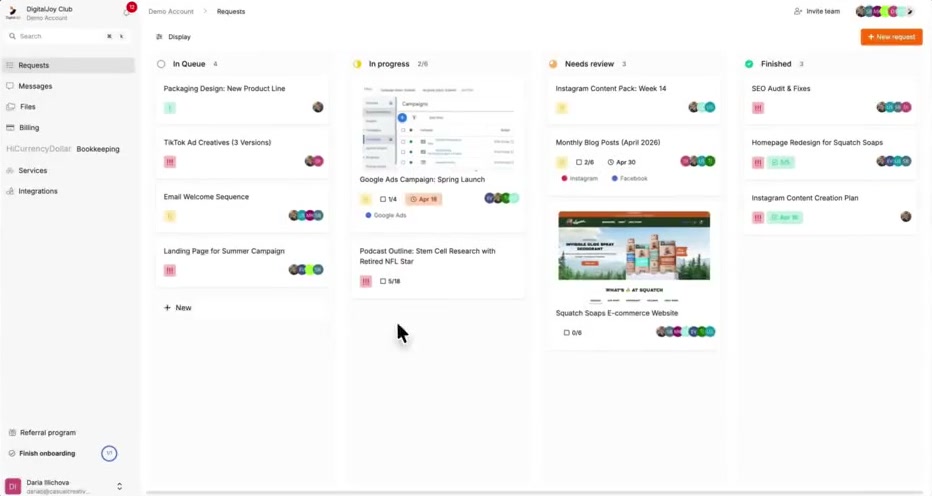
Task: Click the DI user avatar icon
Action: [12, 486]
